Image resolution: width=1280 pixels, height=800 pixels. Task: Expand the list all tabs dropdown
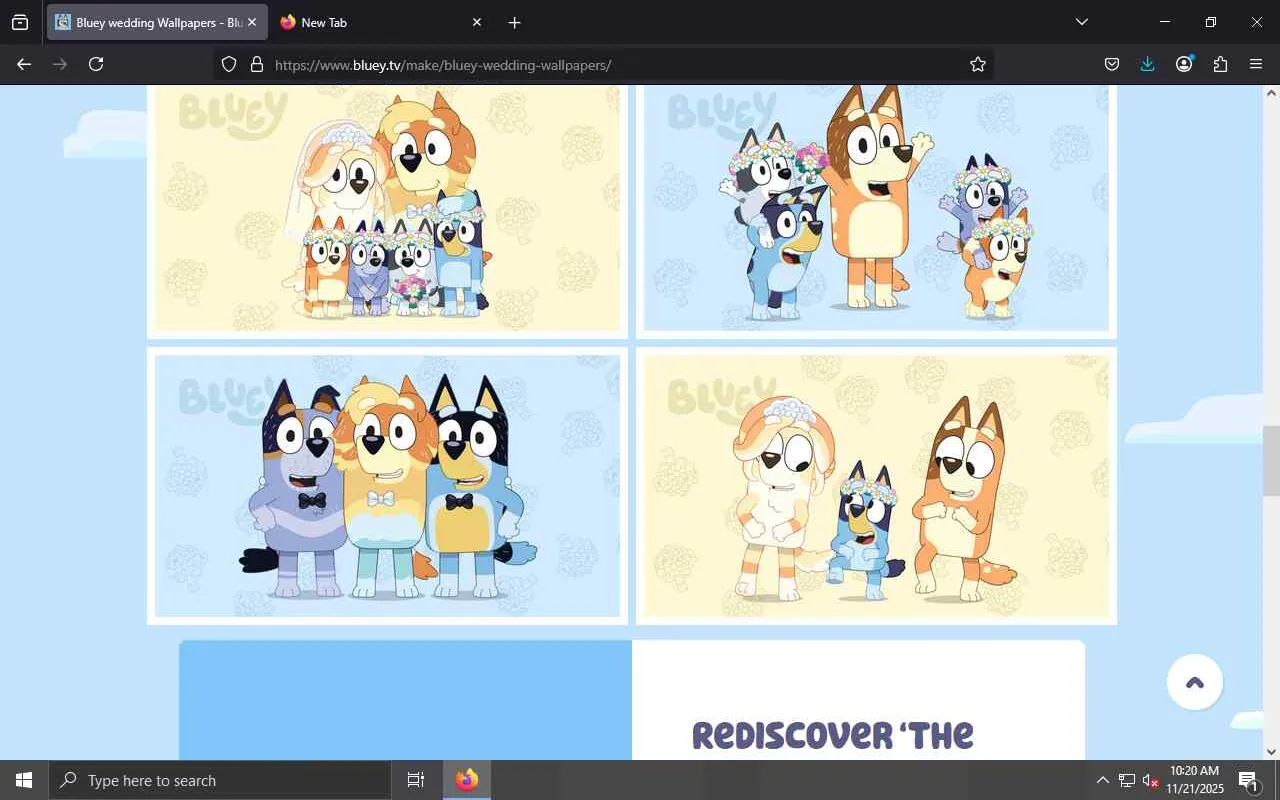[1081, 22]
